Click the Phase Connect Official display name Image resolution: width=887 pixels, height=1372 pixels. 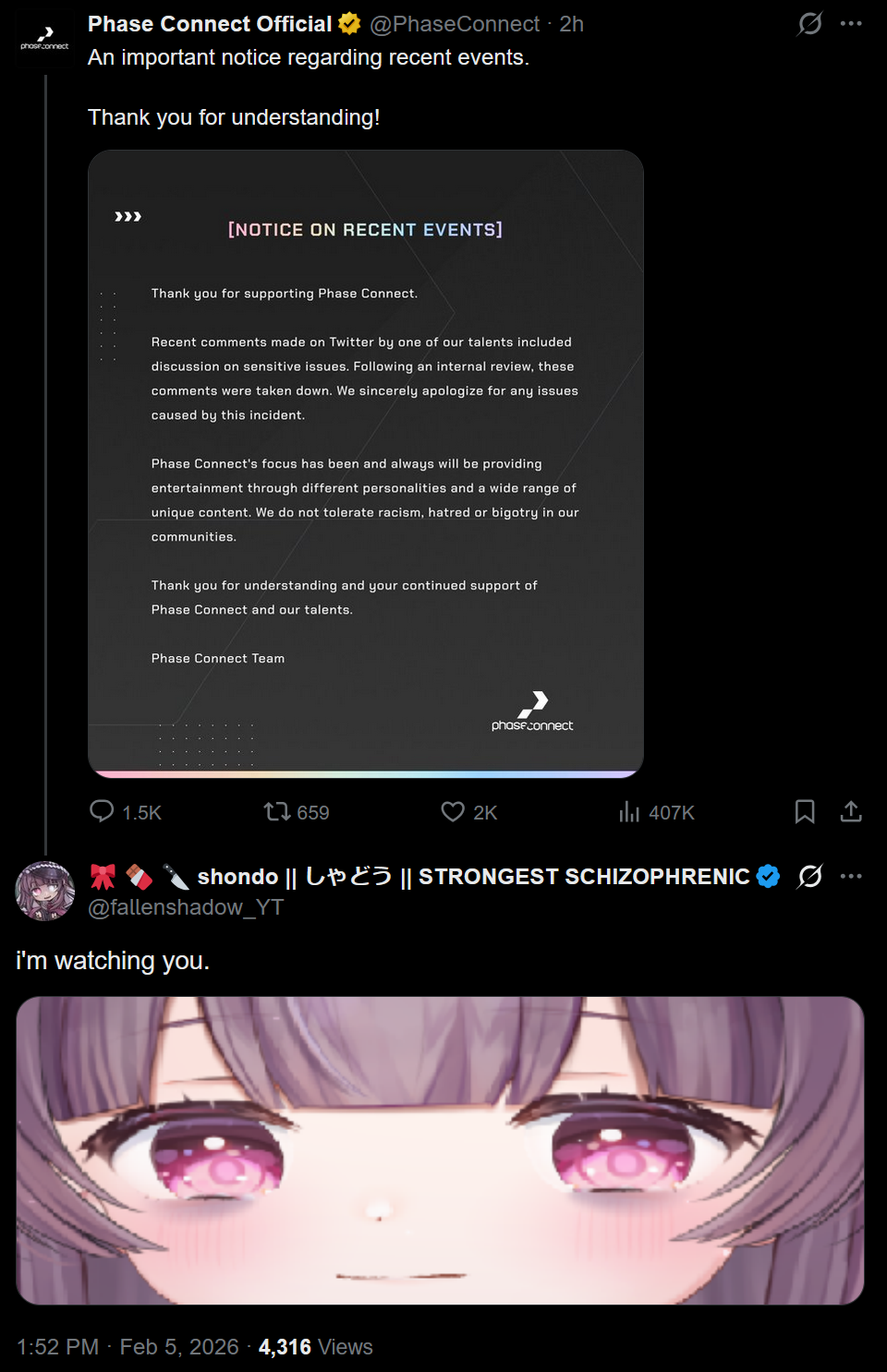[210, 24]
